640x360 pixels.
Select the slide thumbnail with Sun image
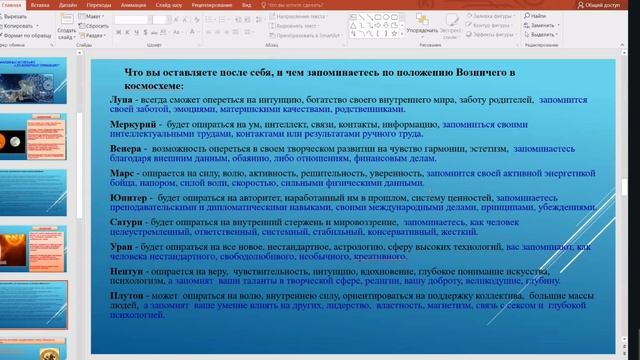click(33, 249)
